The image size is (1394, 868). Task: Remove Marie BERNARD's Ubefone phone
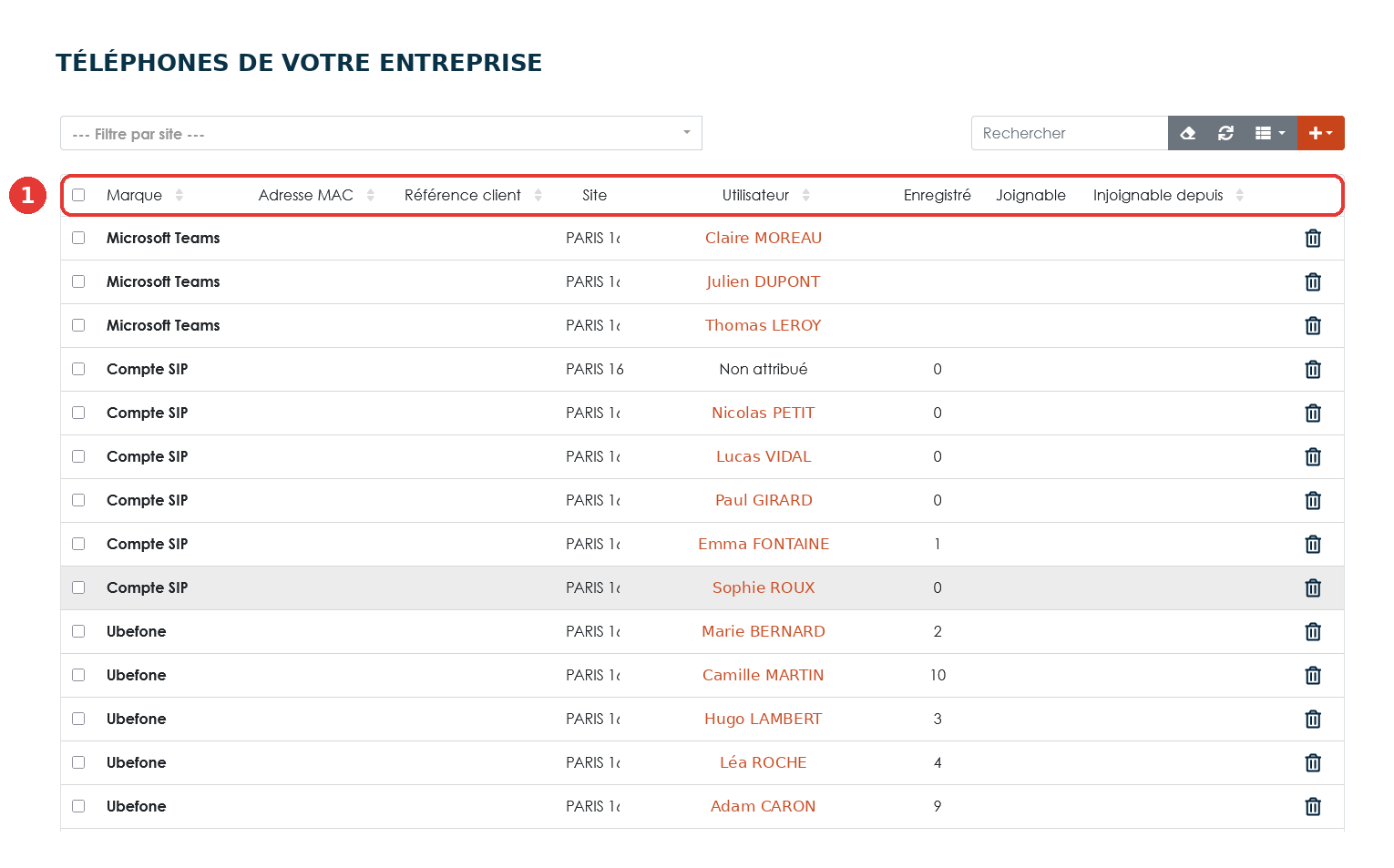[1313, 632]
